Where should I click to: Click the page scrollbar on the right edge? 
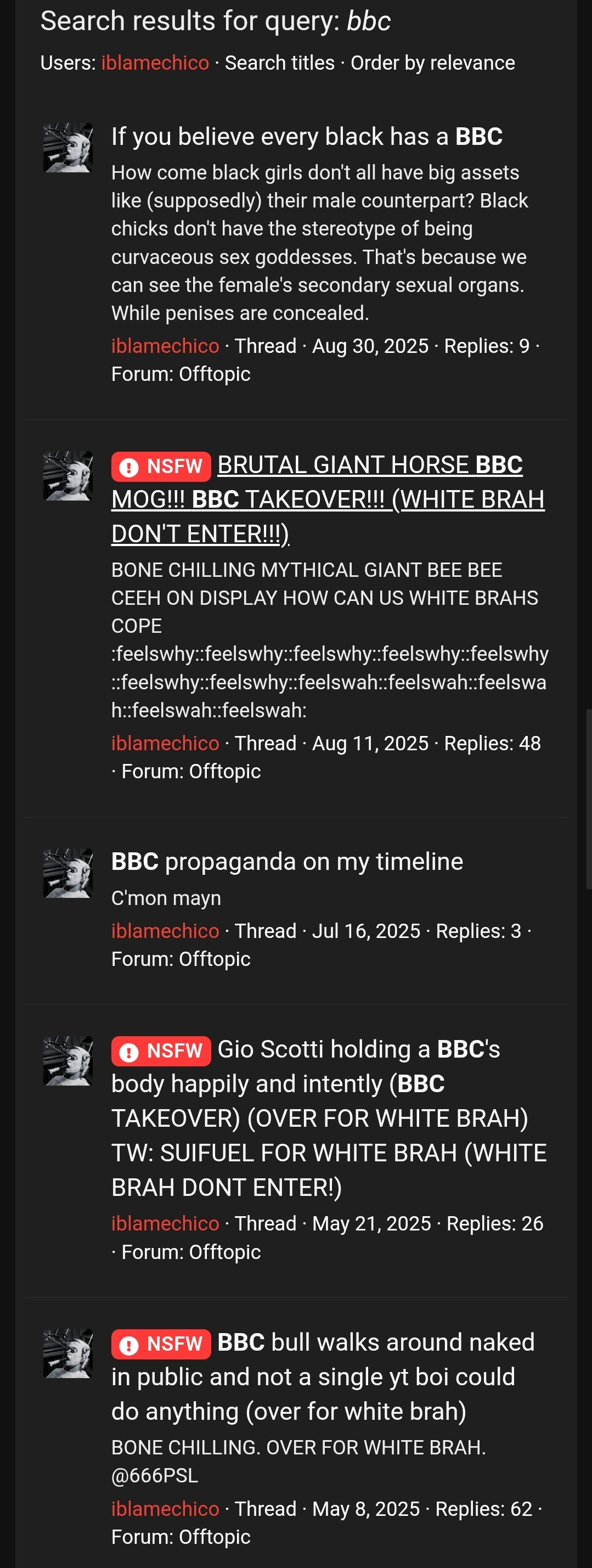click(x=588, y=799)
